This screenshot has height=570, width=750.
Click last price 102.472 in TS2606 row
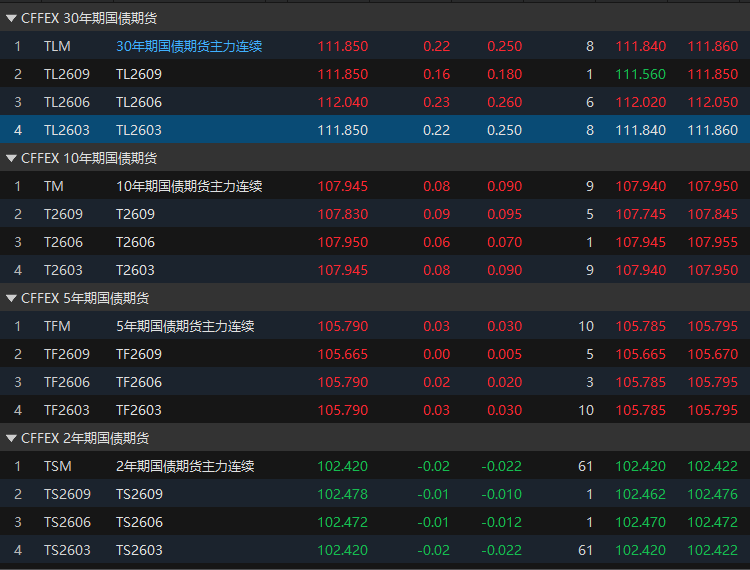tap(342, 522)
